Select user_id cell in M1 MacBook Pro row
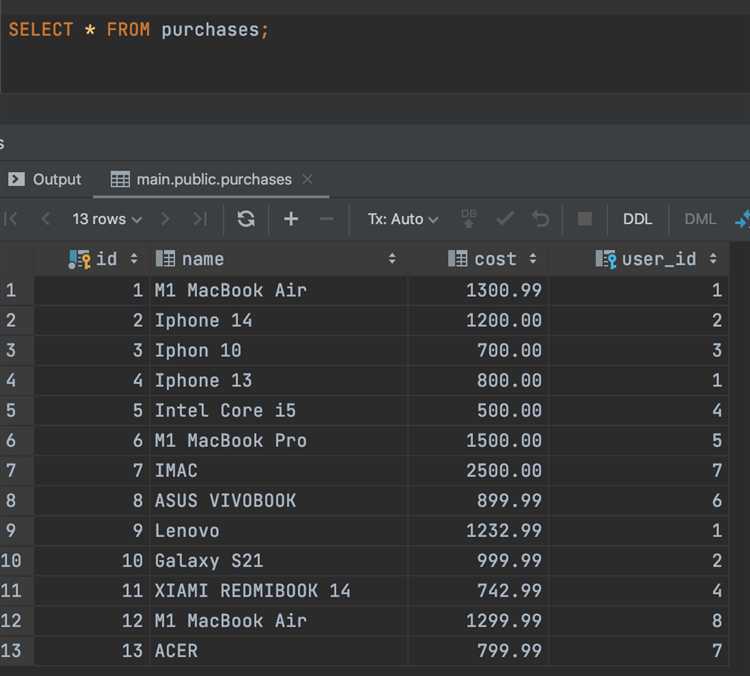The width and height of the screenshot is (750, 676). (639, 441)
